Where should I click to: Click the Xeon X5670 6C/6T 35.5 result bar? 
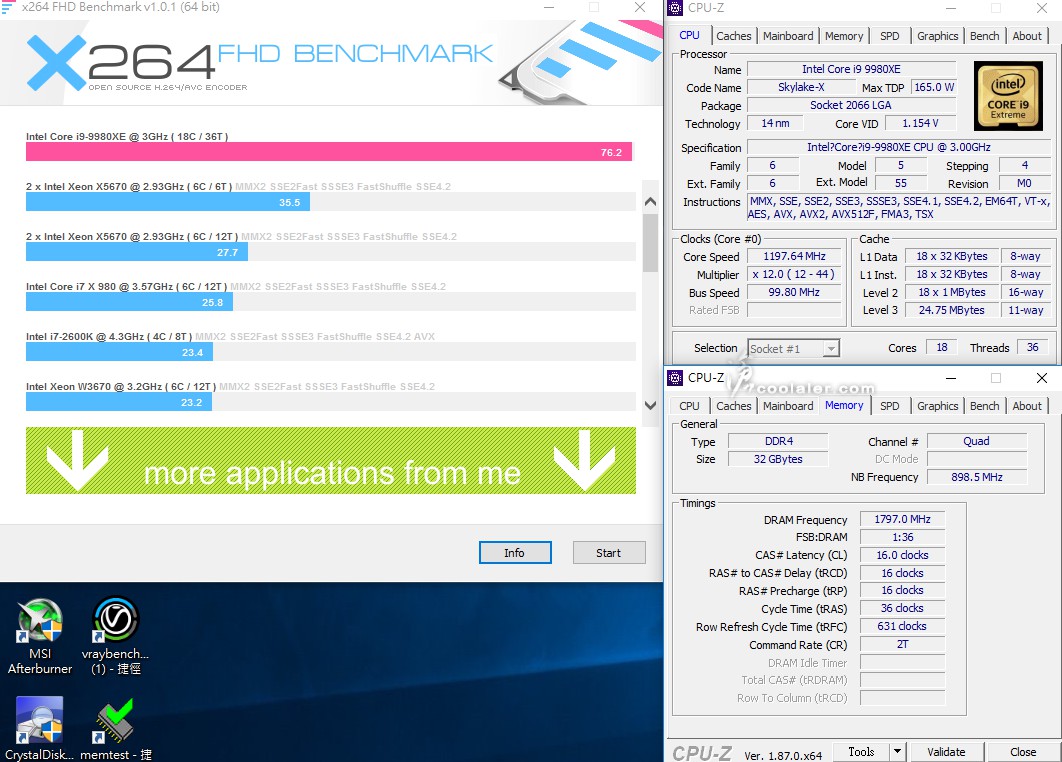click(x=168, y=202)
